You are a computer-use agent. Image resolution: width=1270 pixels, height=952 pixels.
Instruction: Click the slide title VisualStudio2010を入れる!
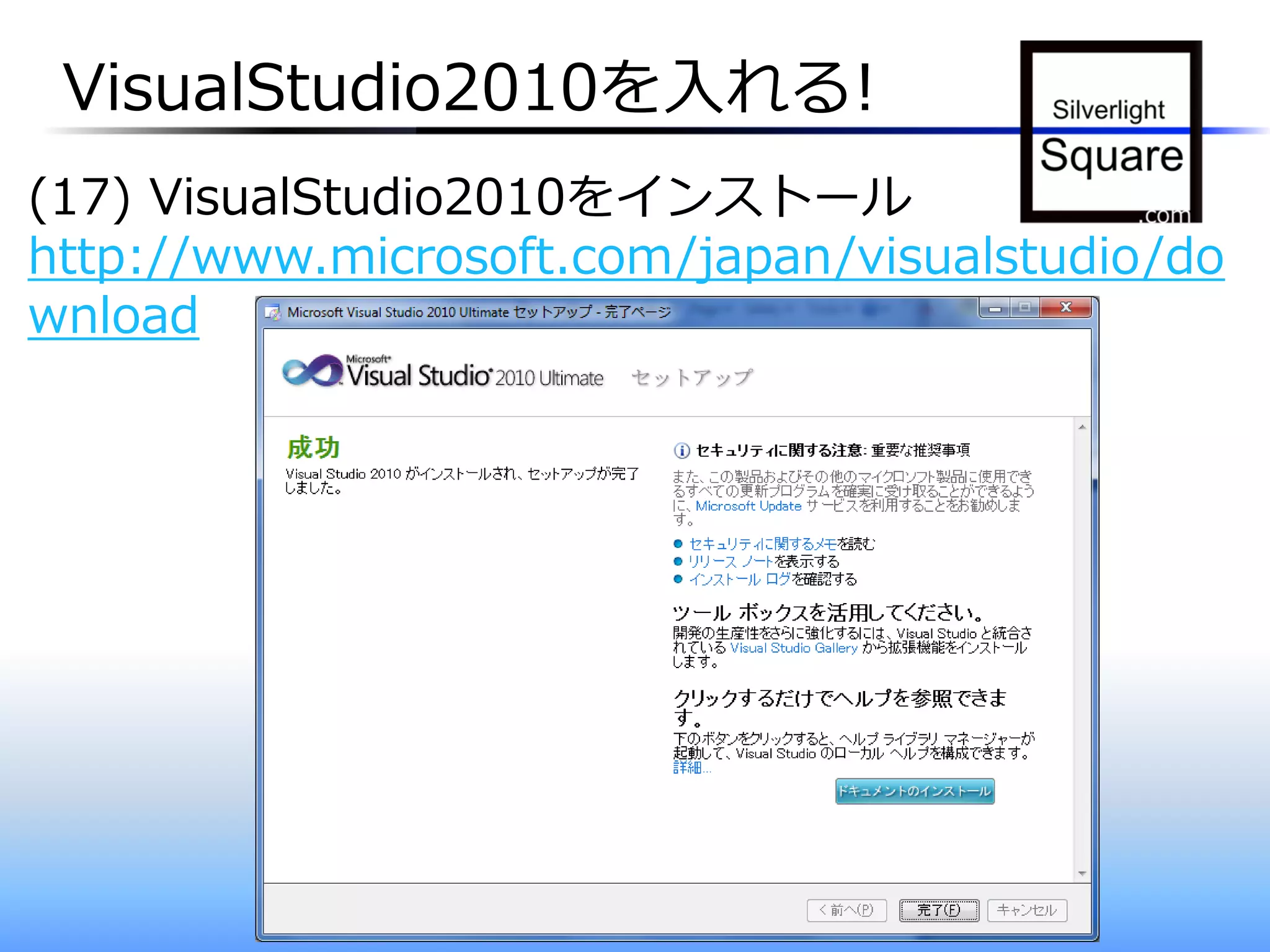tap(469, 87)
